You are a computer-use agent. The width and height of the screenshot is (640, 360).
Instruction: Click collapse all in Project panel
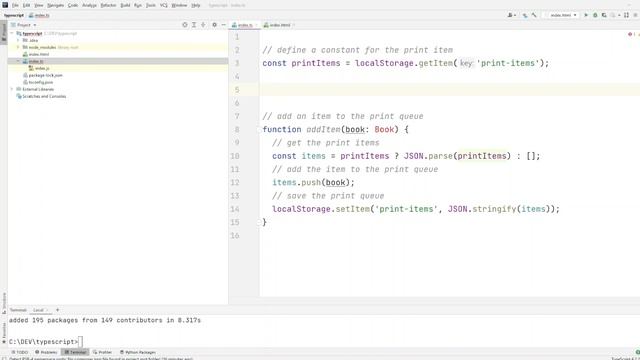tap(203, 25)
